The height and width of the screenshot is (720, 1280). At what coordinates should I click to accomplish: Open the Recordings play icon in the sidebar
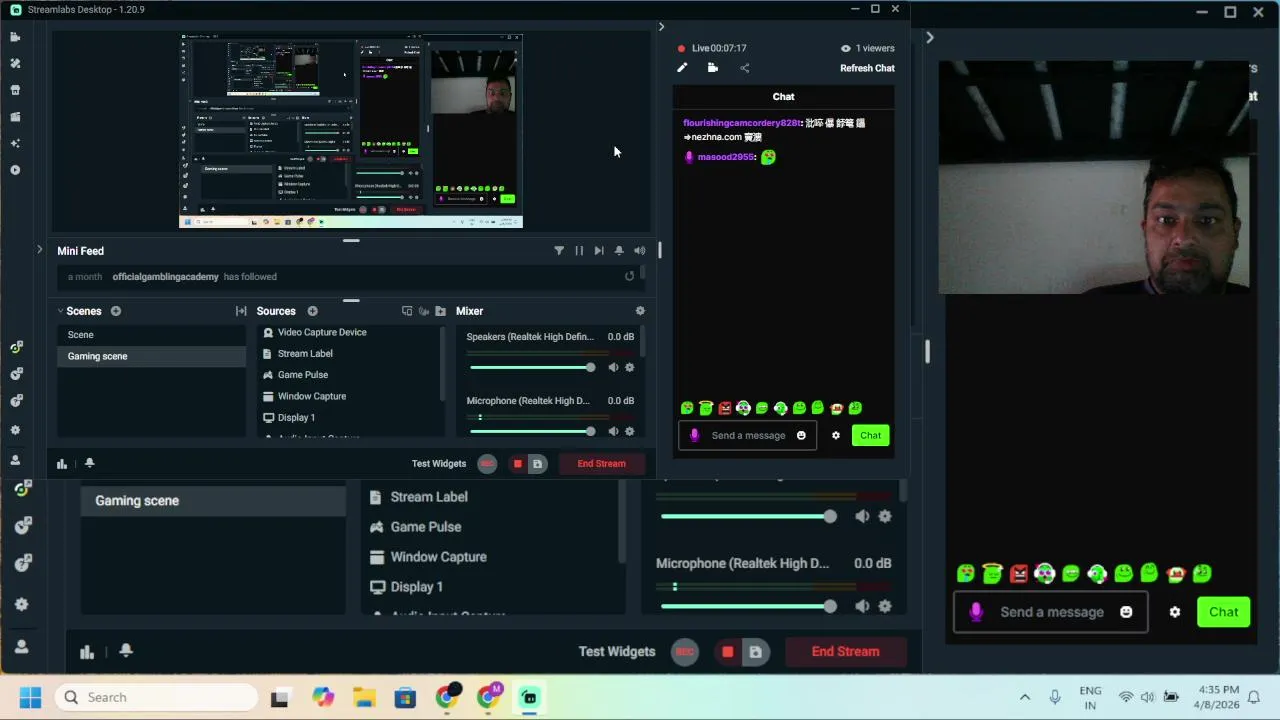(15, 170)
